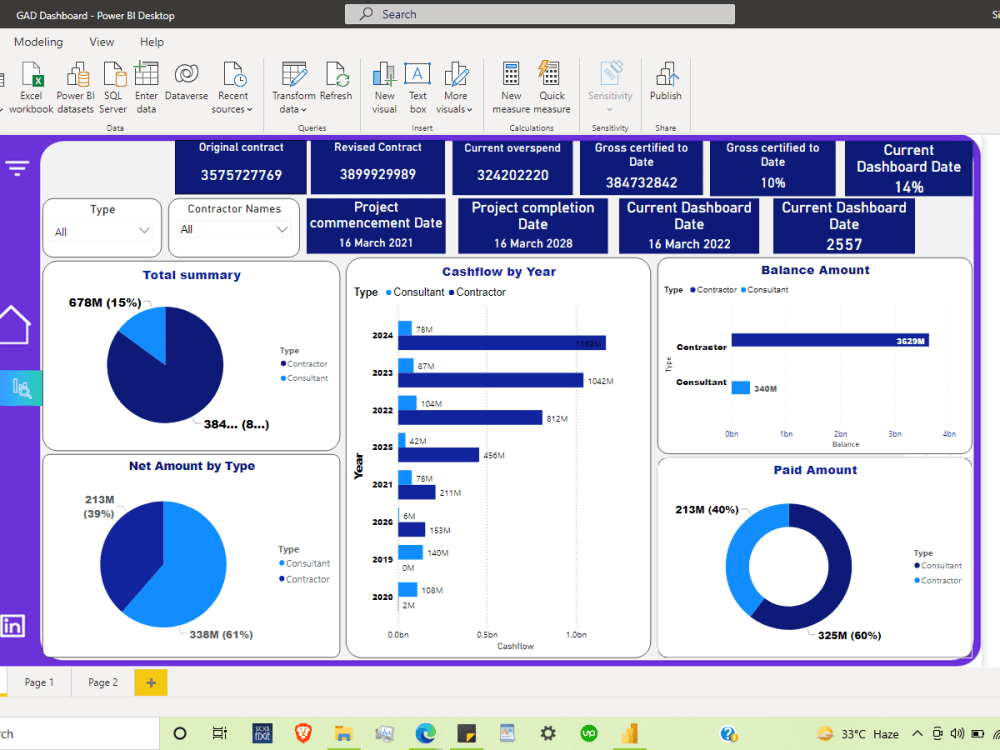
Task: Expand the Type slicer dropdown
Action: click(144, 230)
